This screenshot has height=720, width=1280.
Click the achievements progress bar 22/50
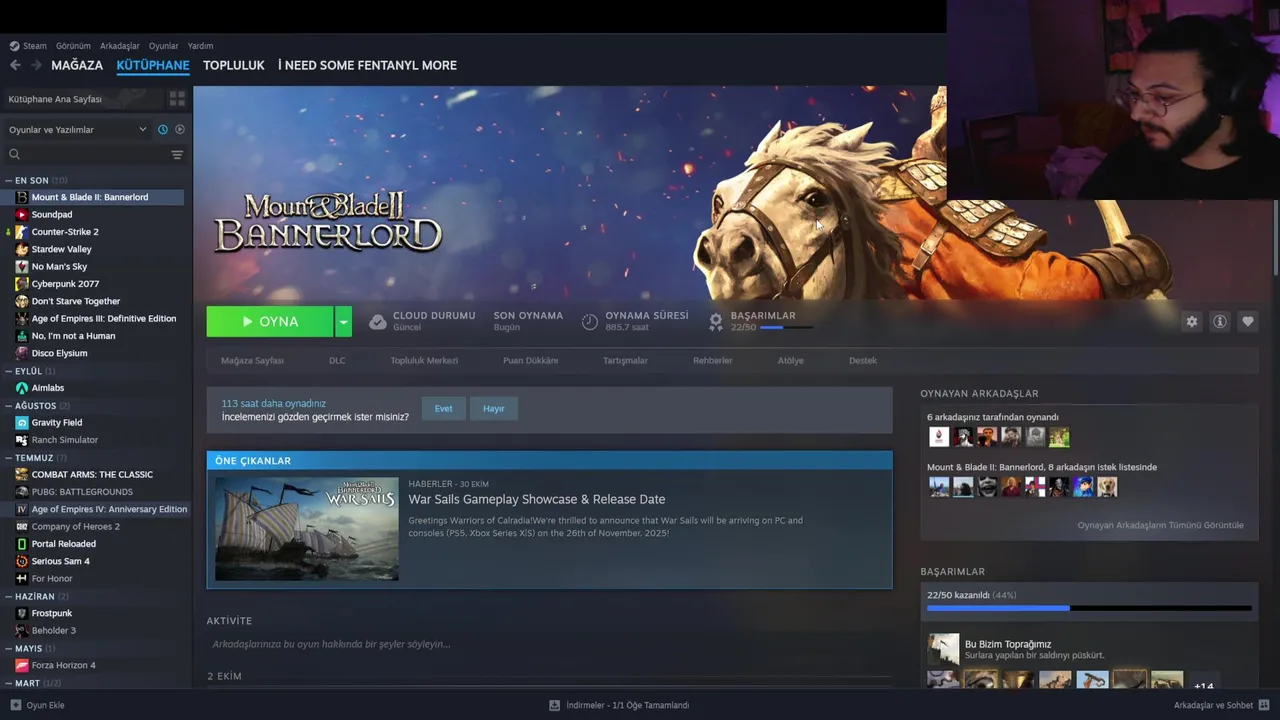(x=1088, y=607)
